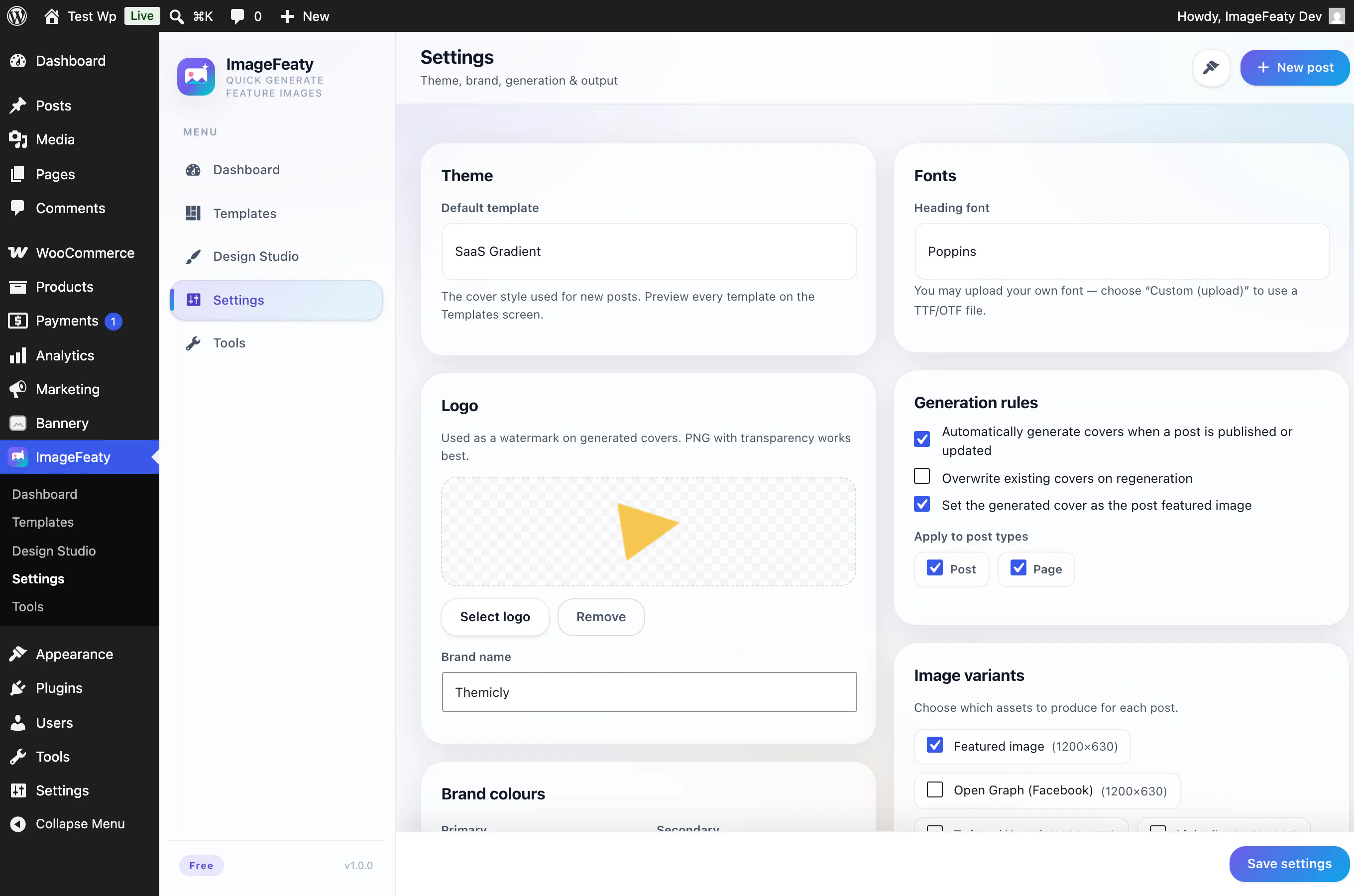Image resolution: width=1354 pixels, height=896 pixels.
Task: Open Settings in ImageFeaty plugin menu
Action: 276,300
